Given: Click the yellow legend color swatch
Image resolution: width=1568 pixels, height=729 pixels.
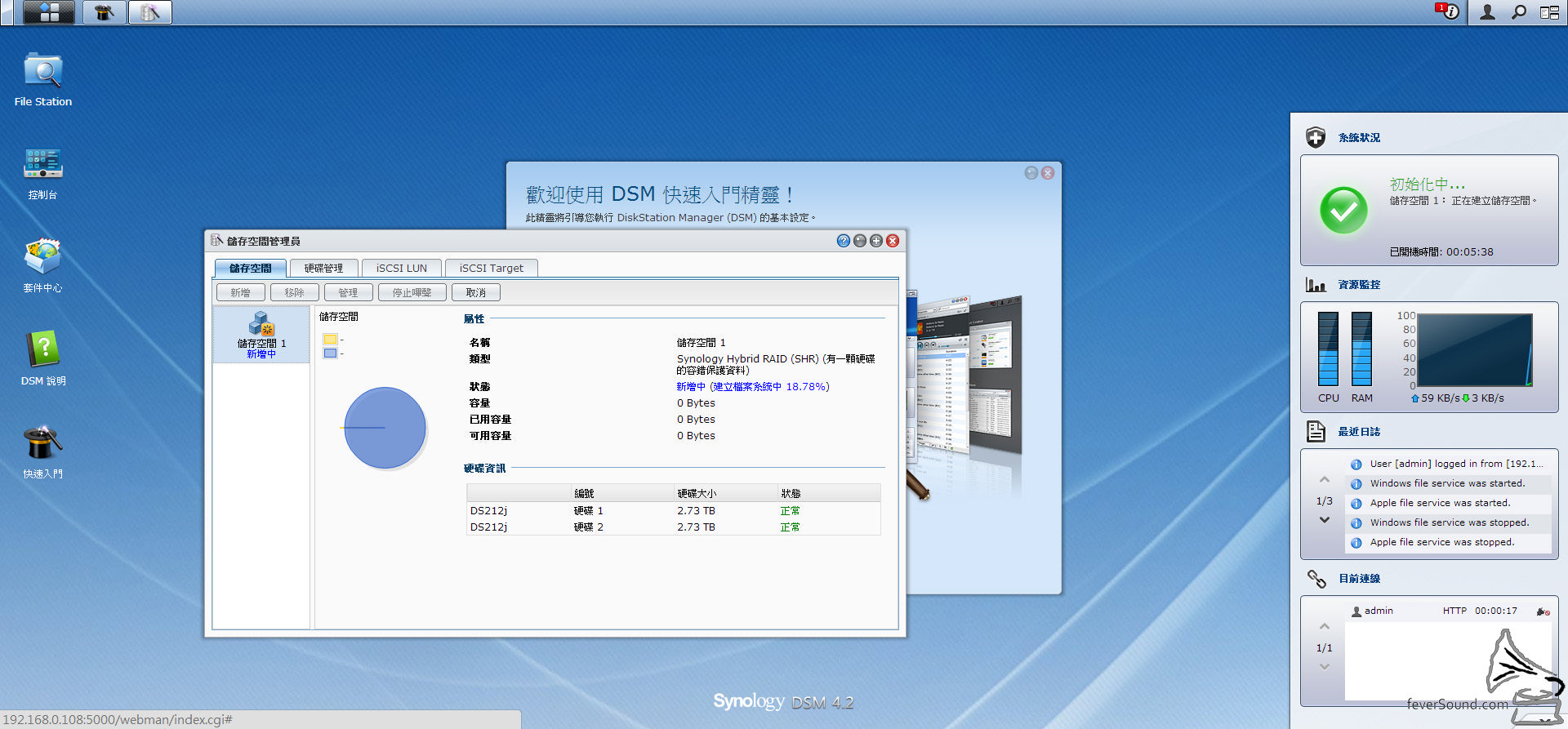Looking at the screenshot, I should (330, 340).
